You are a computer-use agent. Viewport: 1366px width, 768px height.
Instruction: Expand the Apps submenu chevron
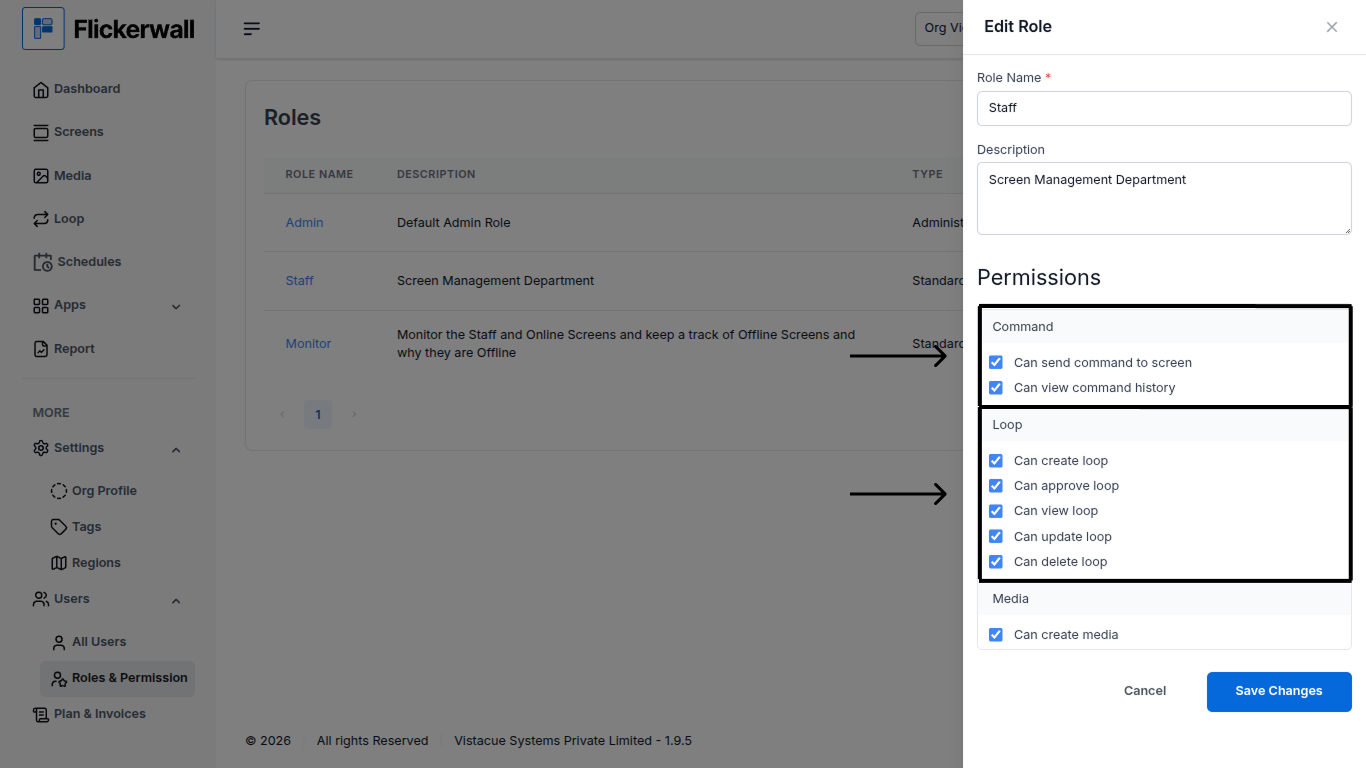pyautogui.click(x=176, y=307)
